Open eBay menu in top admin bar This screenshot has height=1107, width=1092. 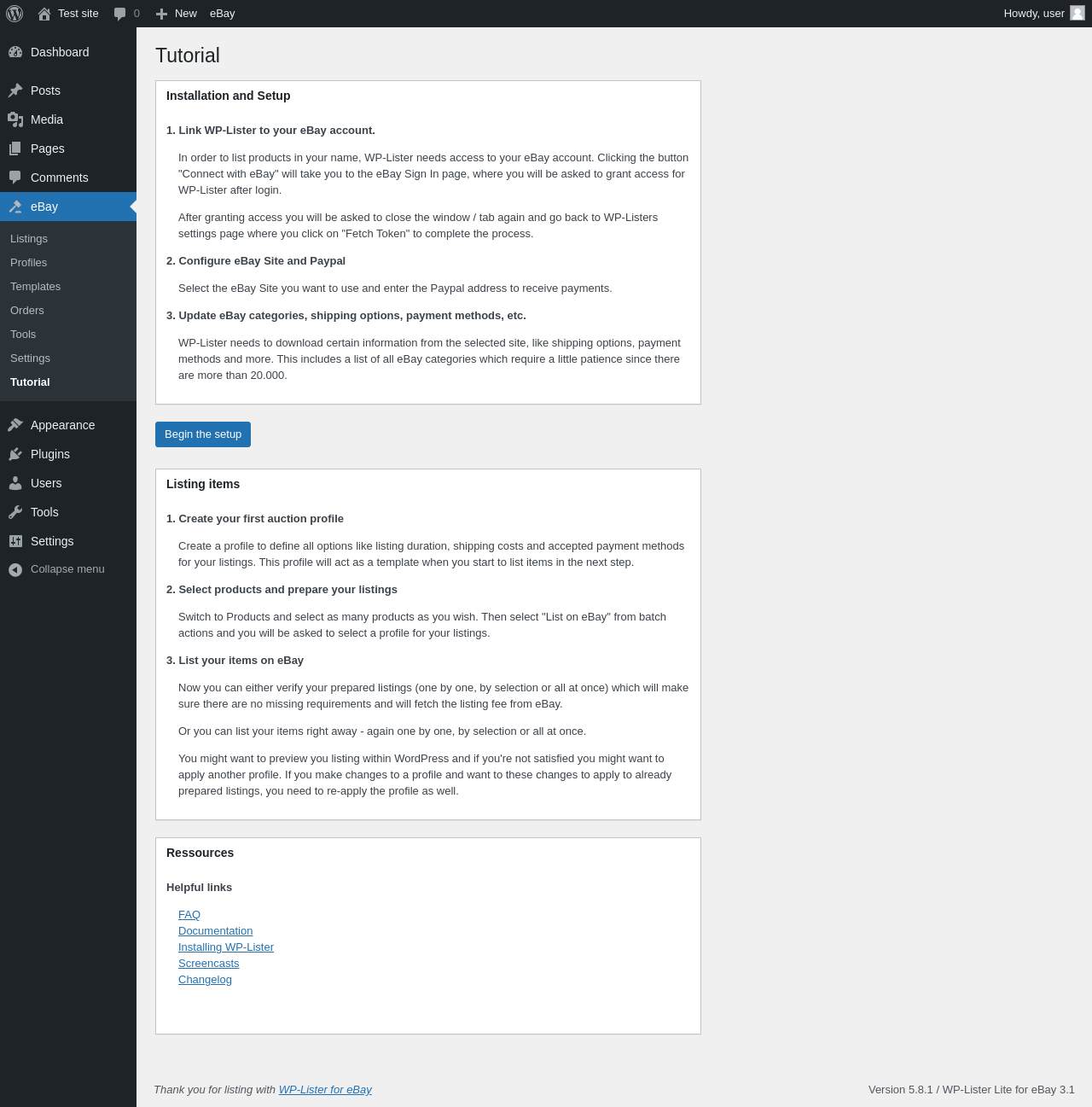223,14
